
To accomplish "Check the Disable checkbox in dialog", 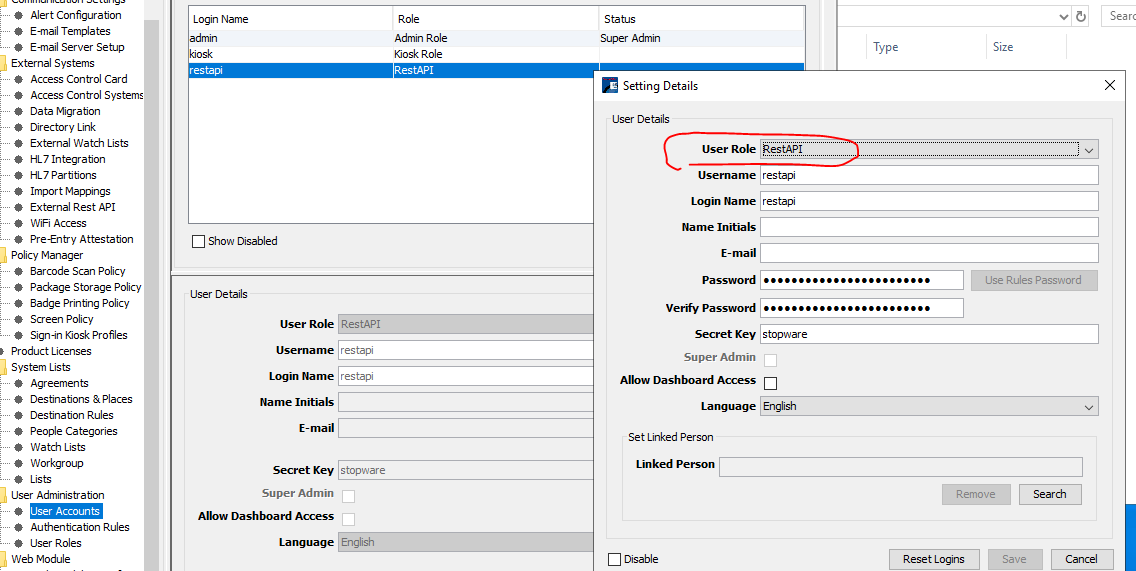I will tap(615, 559).
